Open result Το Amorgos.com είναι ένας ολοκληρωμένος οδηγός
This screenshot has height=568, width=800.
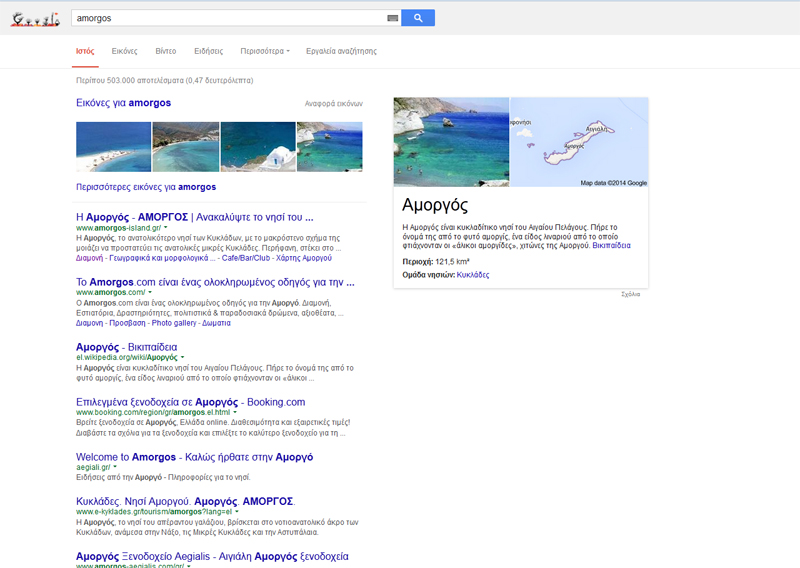[215, 282]
